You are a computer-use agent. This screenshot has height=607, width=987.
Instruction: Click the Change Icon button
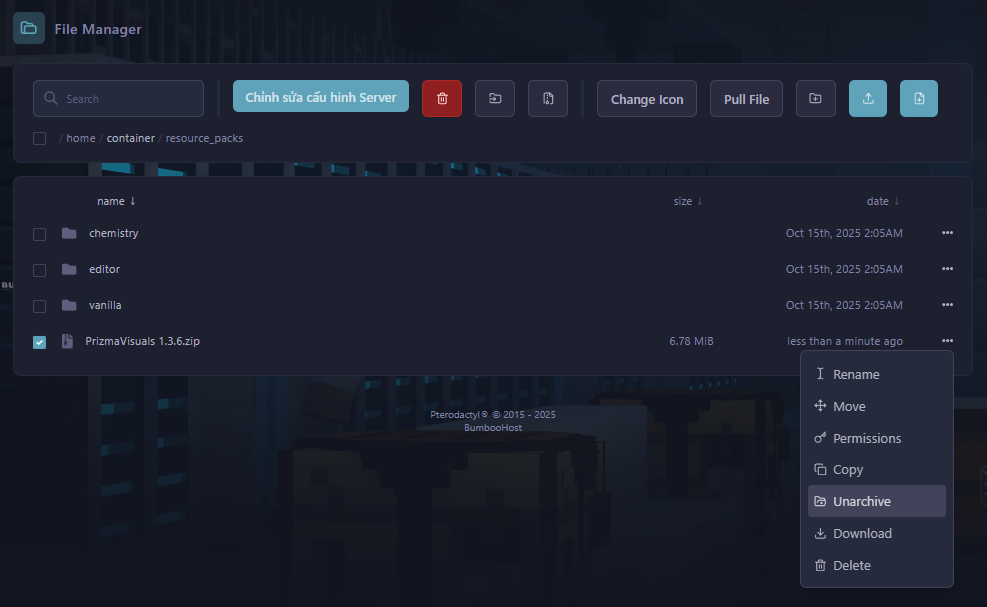coord(647,99)
